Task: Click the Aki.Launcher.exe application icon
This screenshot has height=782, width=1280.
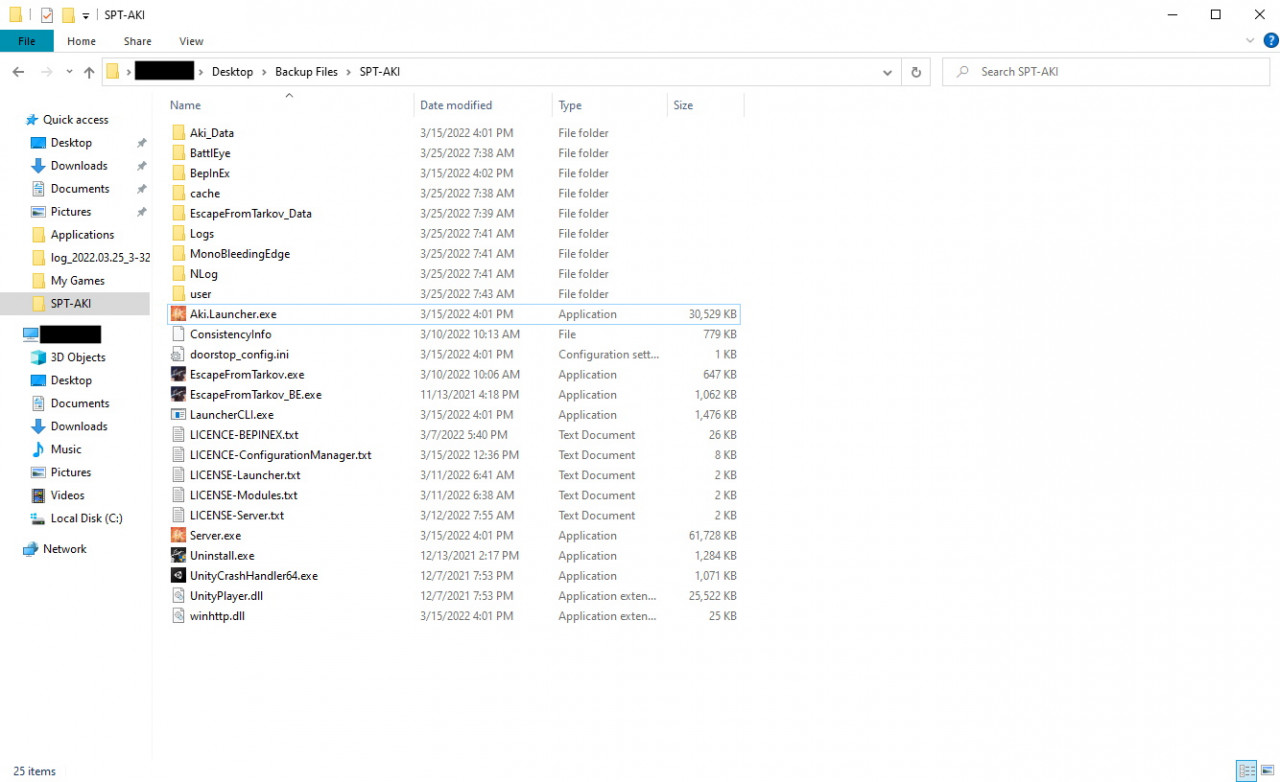Action: pos(179,314)
